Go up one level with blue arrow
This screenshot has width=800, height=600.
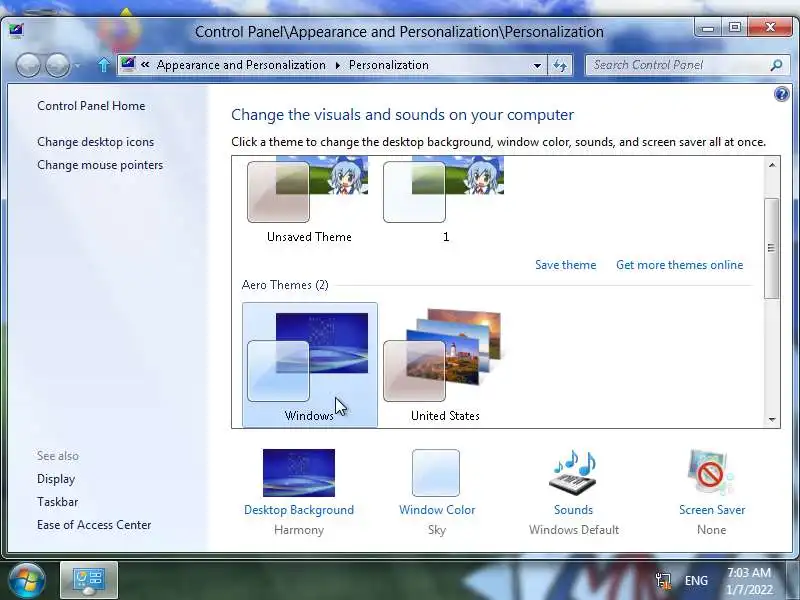(104, 65)
